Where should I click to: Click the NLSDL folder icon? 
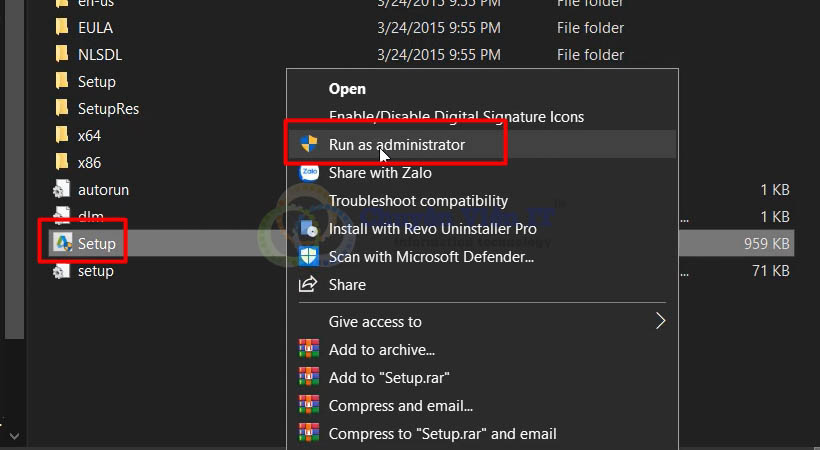(x=62, y=53)
